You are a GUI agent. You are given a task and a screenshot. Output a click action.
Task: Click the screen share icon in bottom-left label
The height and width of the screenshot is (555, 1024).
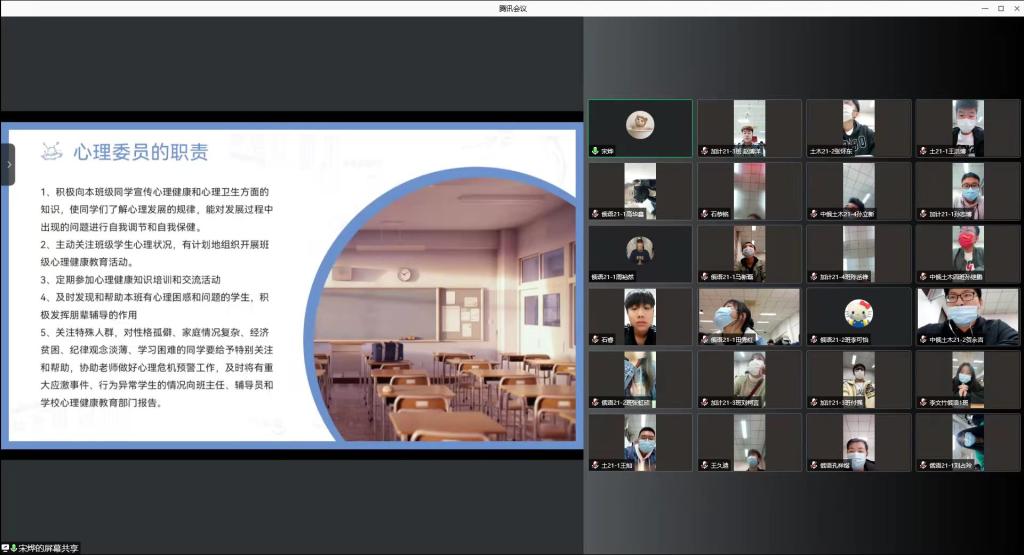click(x=5, y=548)
